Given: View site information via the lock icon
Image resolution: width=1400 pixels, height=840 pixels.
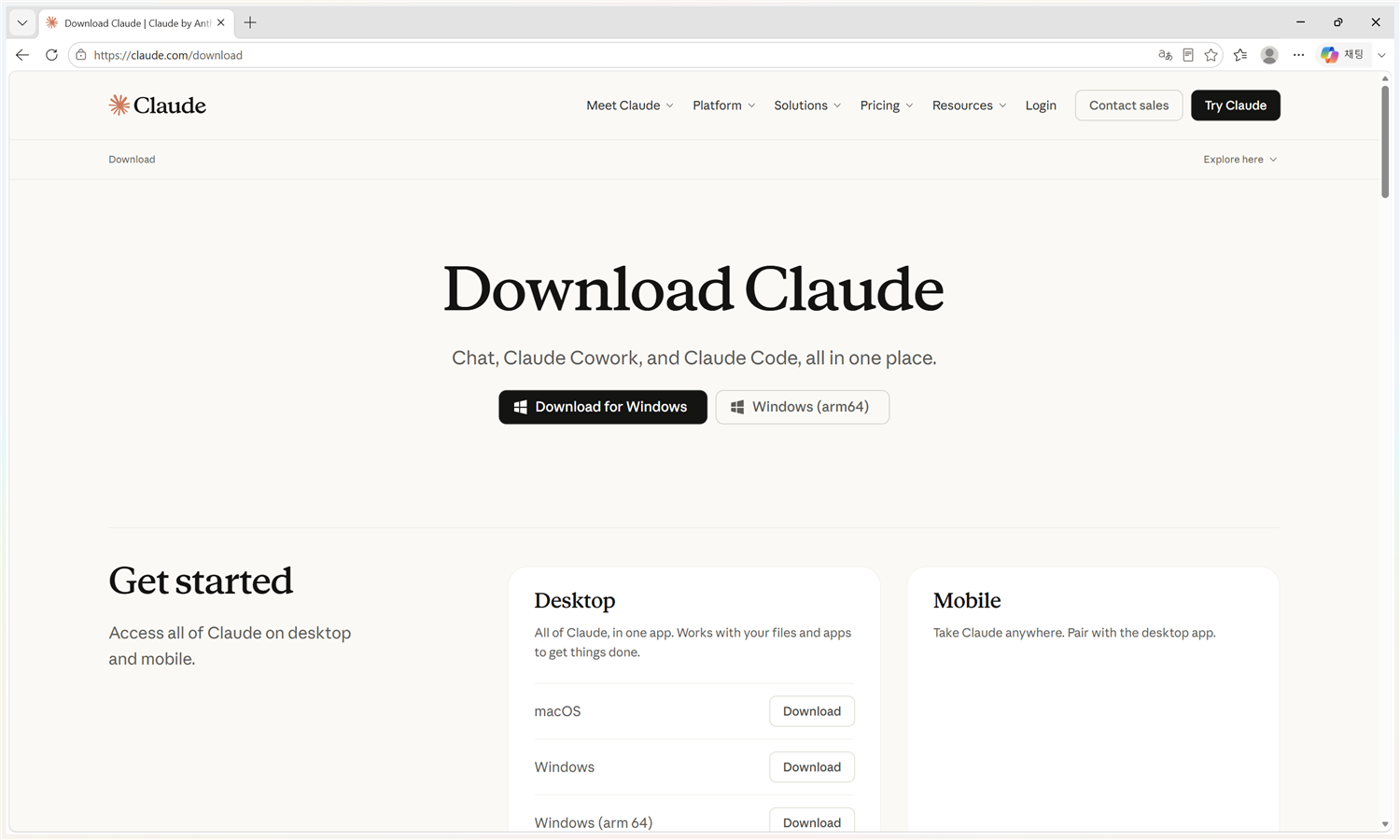Looking at the screenshot, I should point(81,55).
